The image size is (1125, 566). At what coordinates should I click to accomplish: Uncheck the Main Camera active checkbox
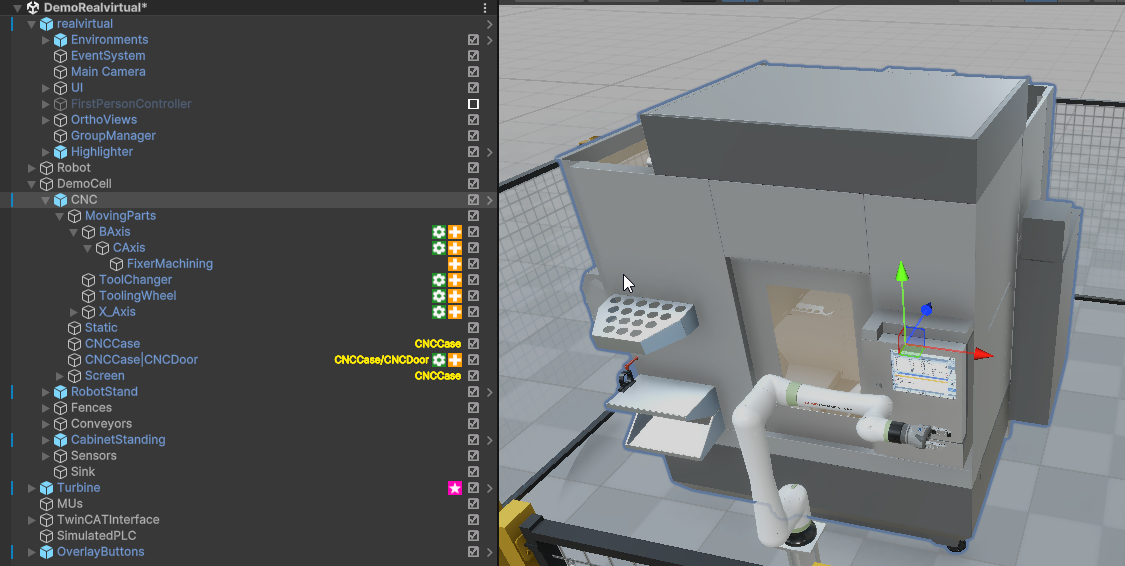[x=473, y=72]
